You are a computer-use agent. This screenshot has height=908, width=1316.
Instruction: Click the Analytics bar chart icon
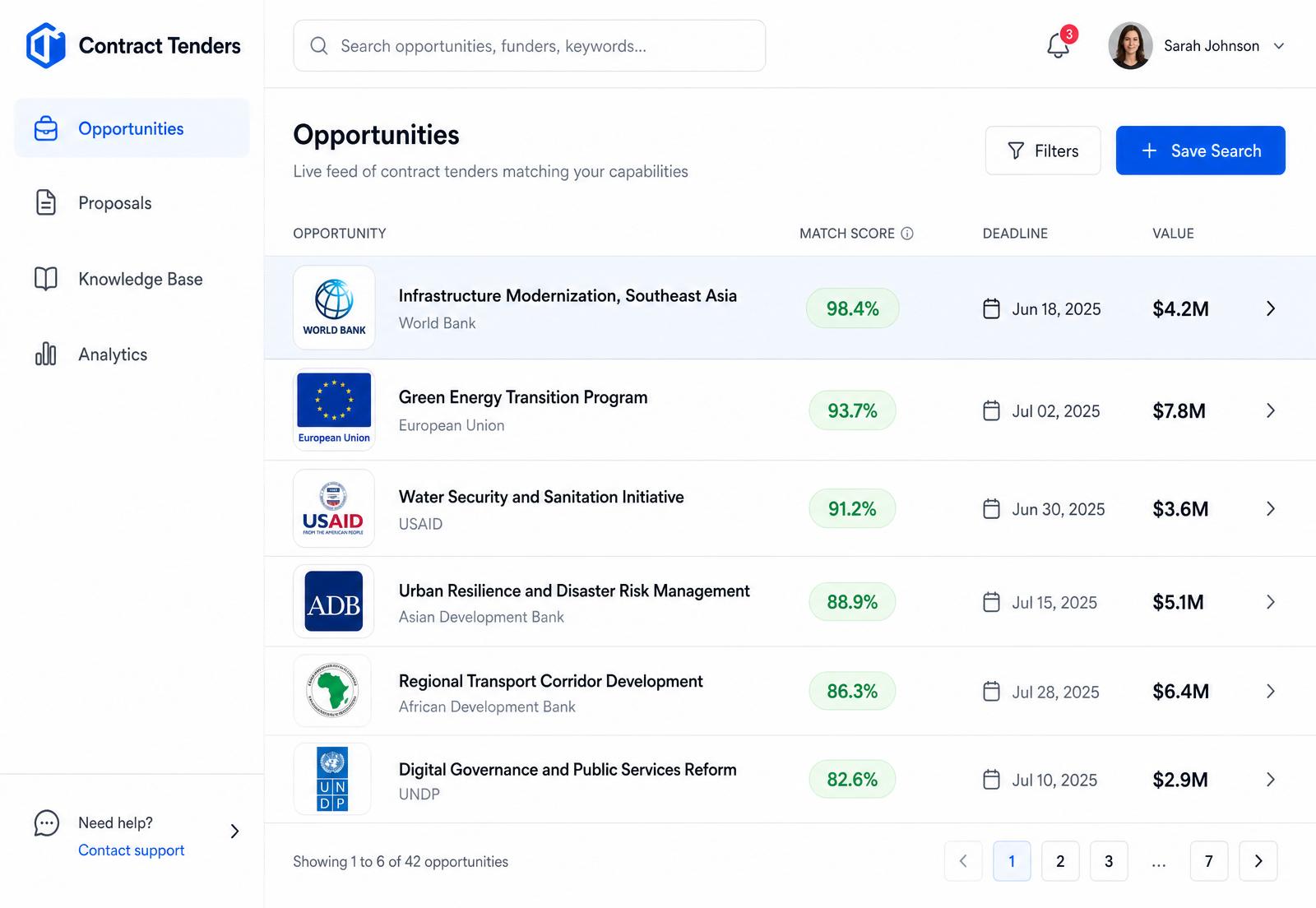[x=46, y=354]
